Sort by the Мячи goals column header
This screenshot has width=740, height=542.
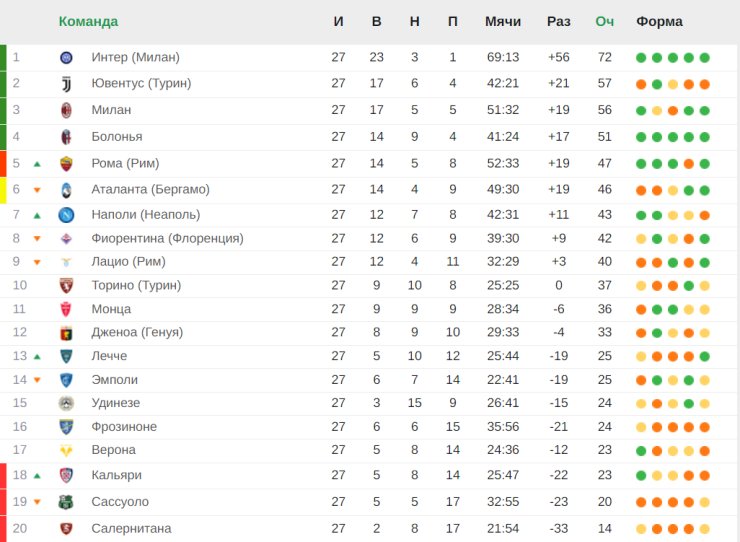[x=503, y=22]
